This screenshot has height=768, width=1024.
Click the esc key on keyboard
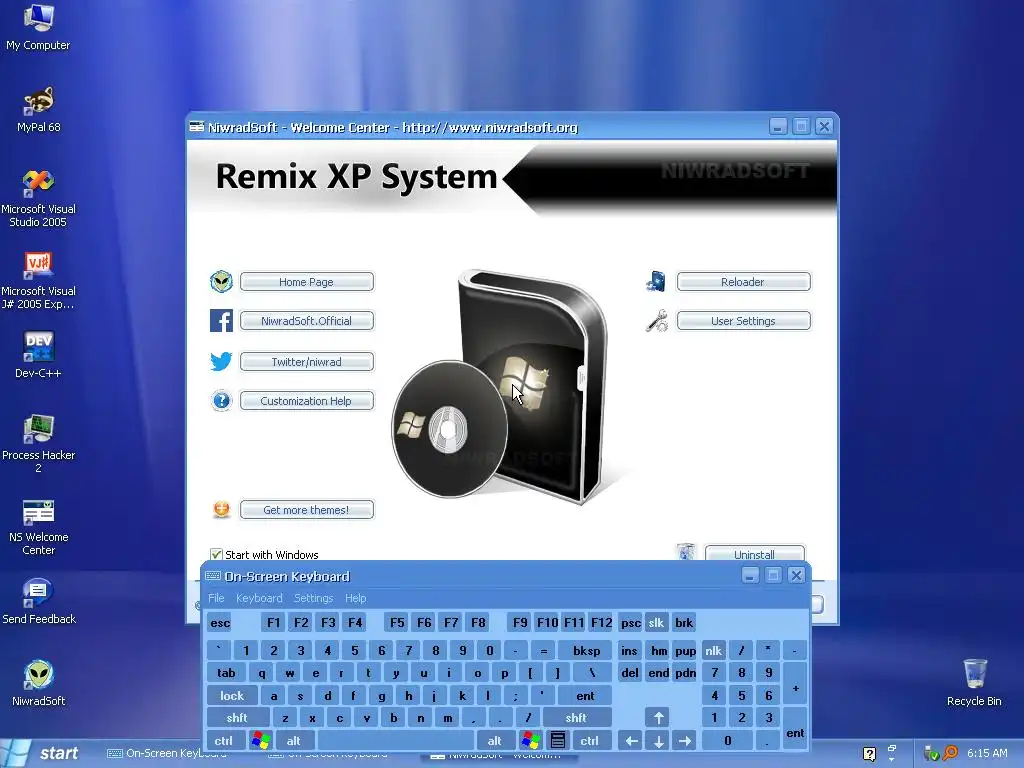220,622
